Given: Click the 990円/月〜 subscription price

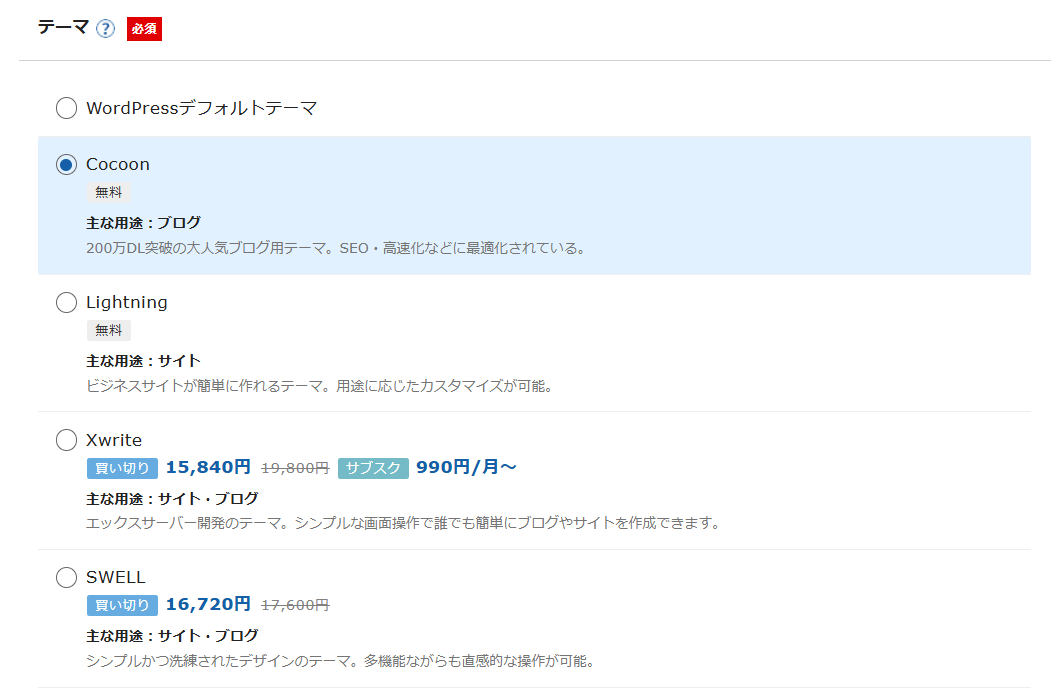Looking at the screenshot, I should [x=466, y=467].
